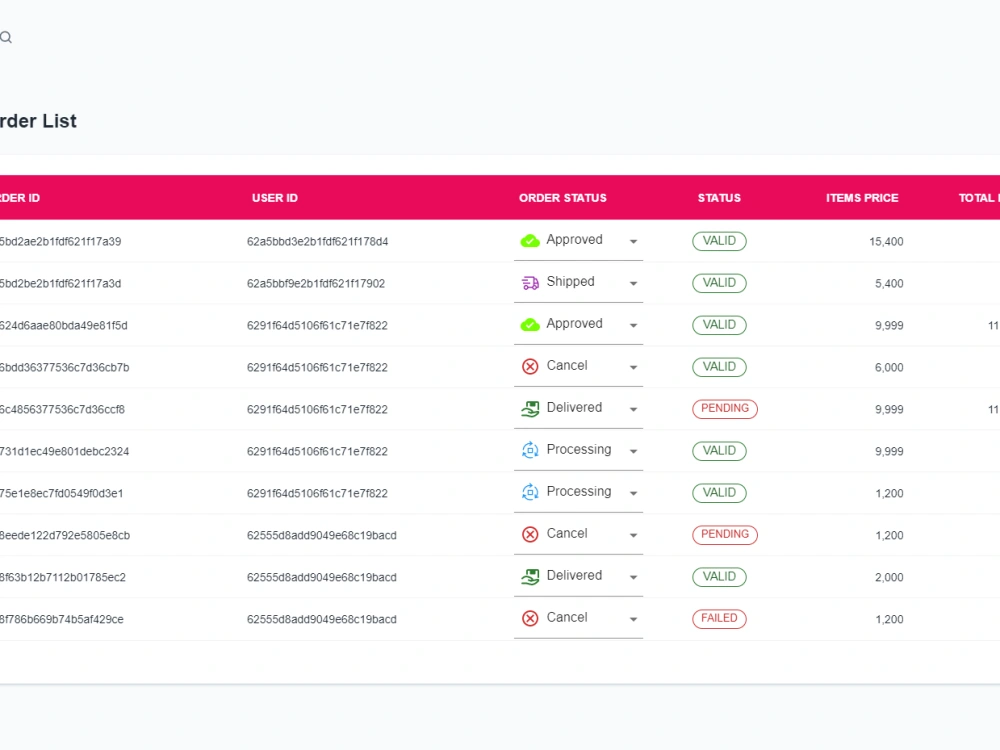Viewport: 1000px width, 750px height.
Task: Click order ID ending 6bdd36377536c7d36cb7b
Action: coord(64,368)
